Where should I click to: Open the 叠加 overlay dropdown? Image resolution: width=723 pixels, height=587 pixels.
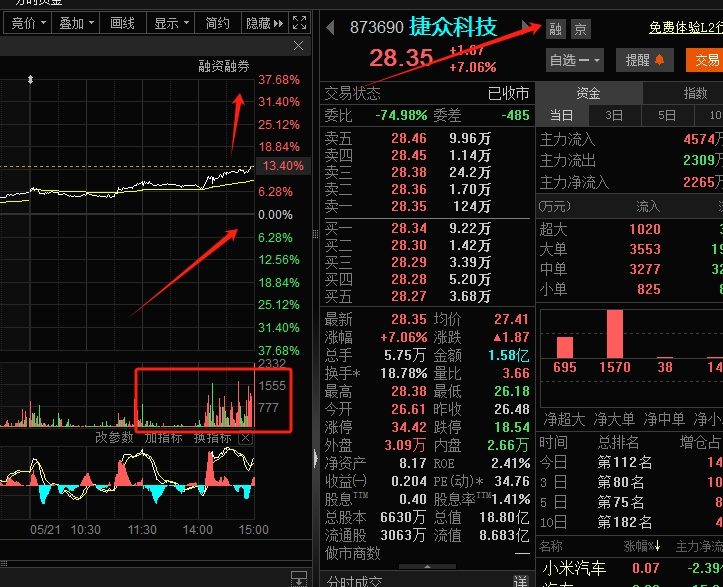(76, 23)
